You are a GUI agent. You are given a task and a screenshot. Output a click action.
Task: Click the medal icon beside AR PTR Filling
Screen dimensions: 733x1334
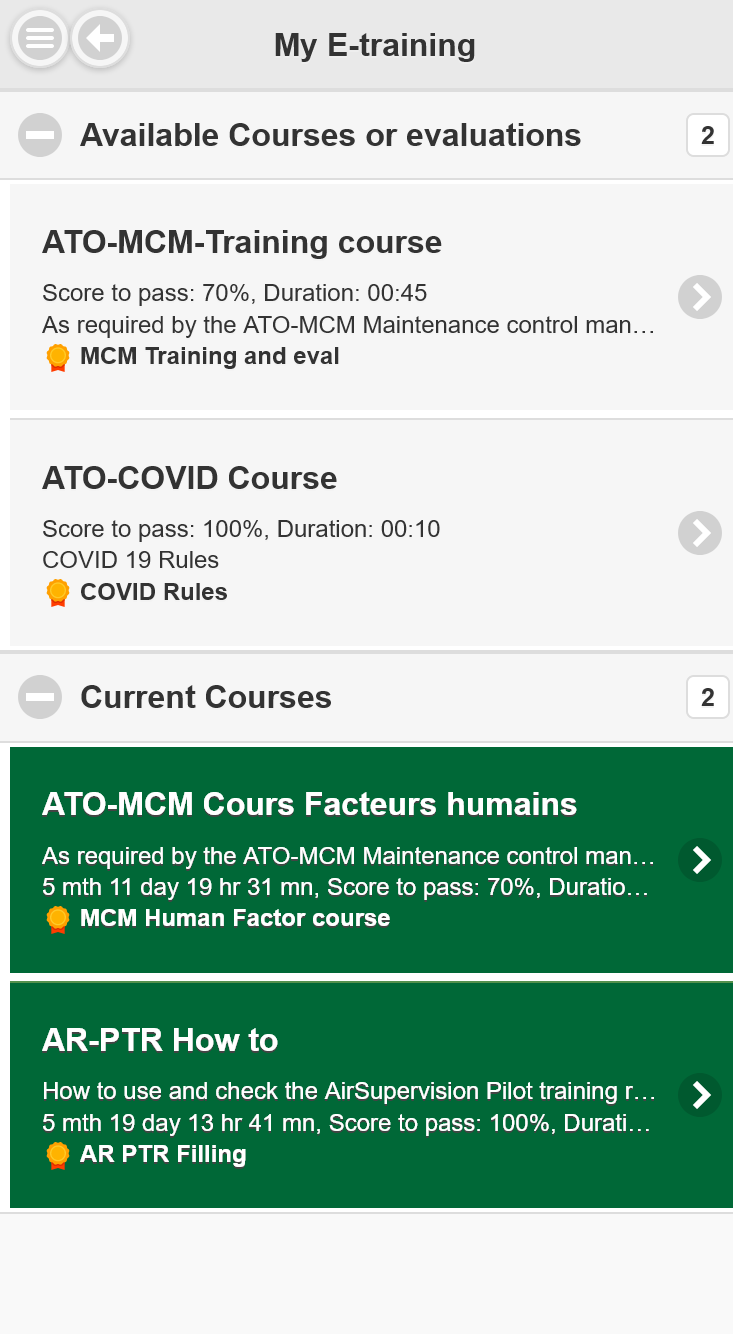(59, 1155)
